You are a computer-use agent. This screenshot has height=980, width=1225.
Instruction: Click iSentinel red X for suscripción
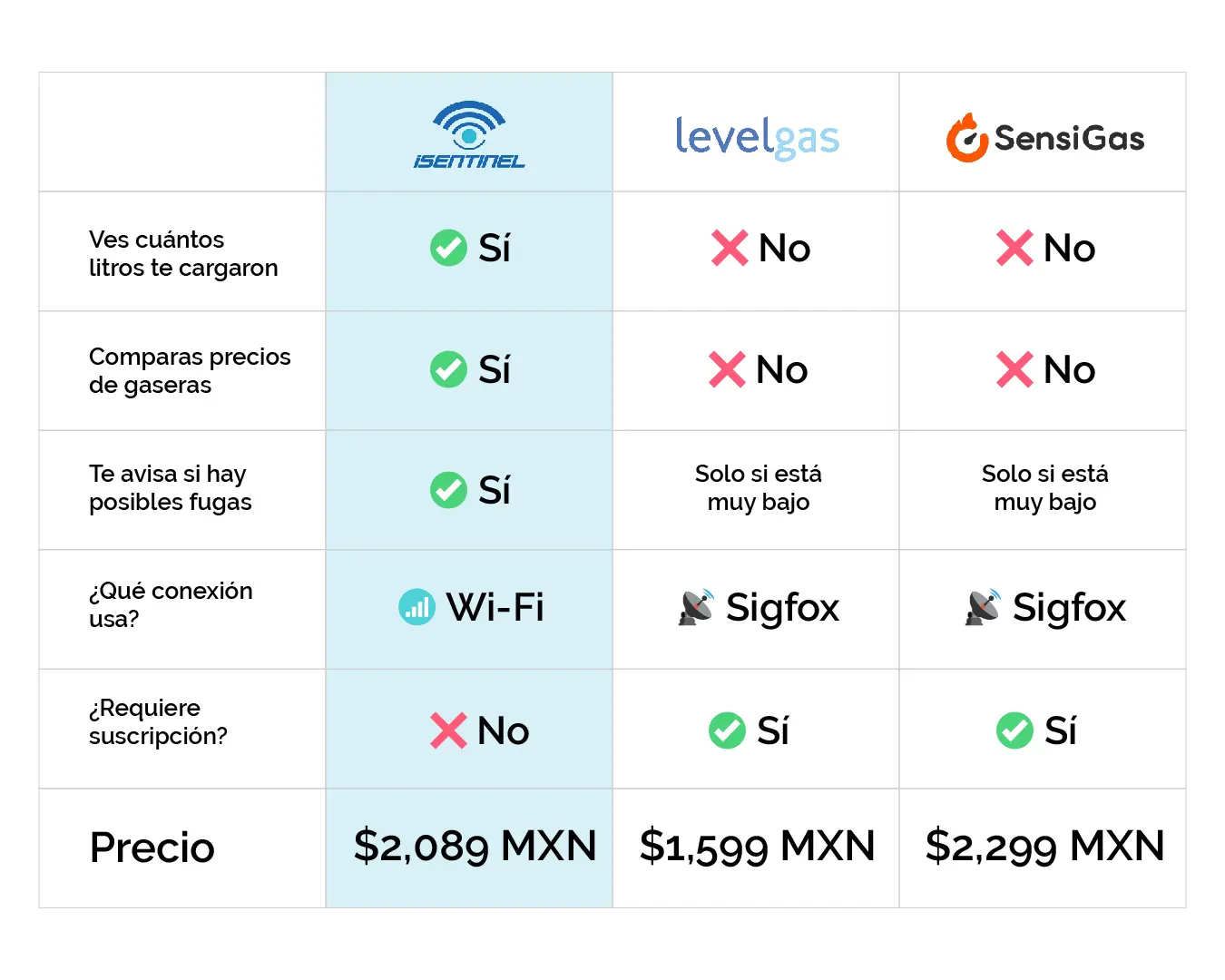tap(448, 730)
